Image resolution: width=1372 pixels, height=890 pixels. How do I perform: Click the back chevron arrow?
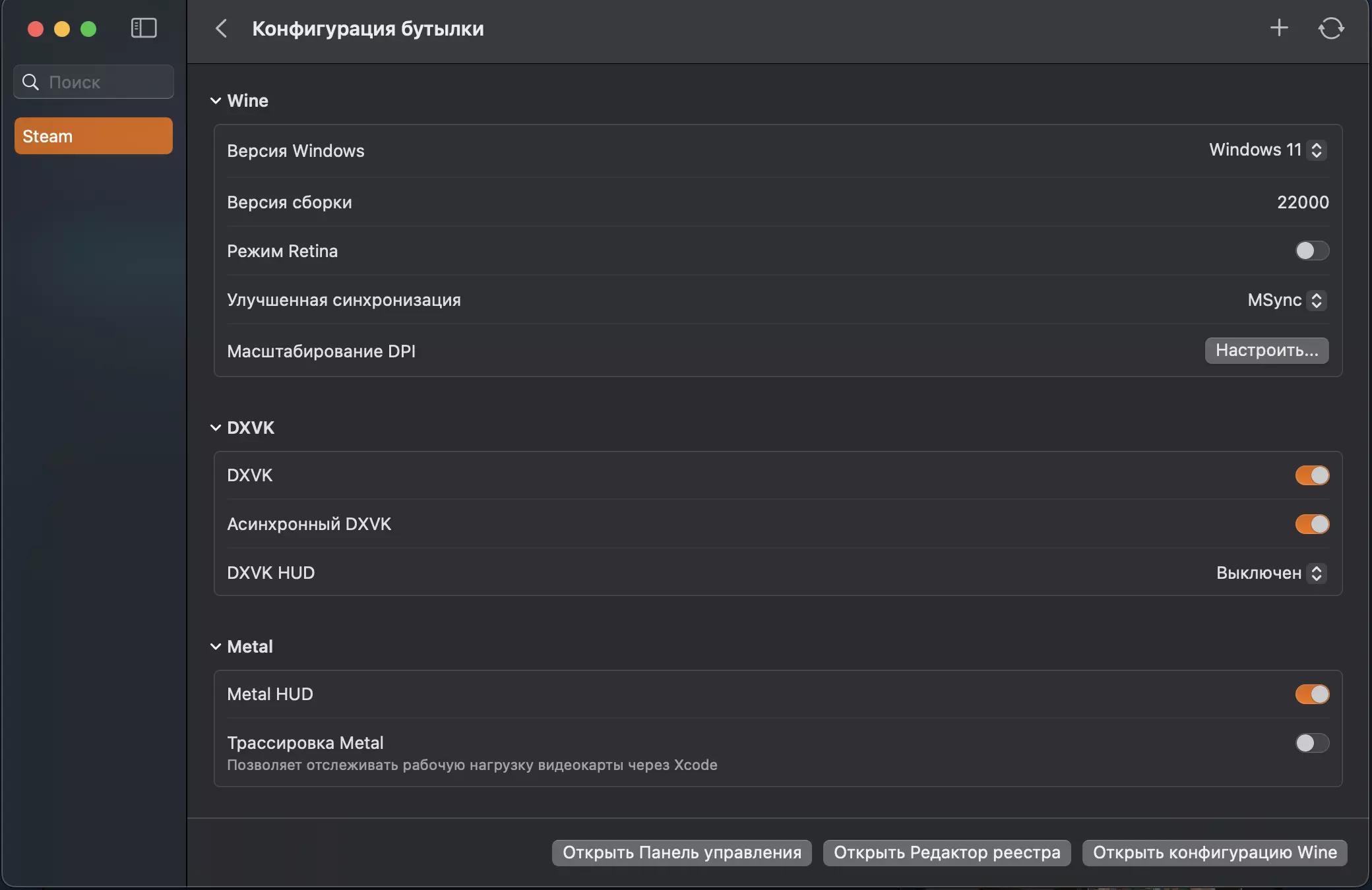(222, 28)
